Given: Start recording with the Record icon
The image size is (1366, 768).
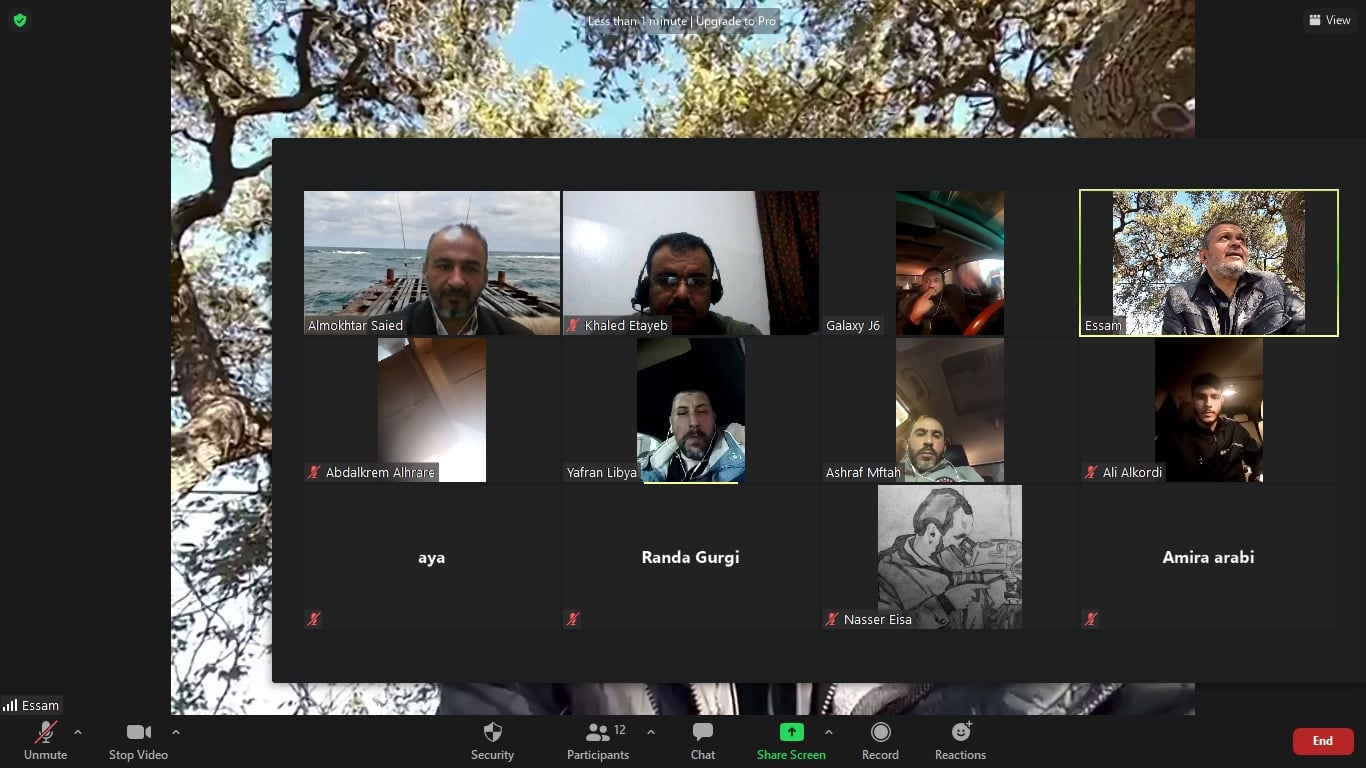Looking at the screenshot, I should coord(880,733).
